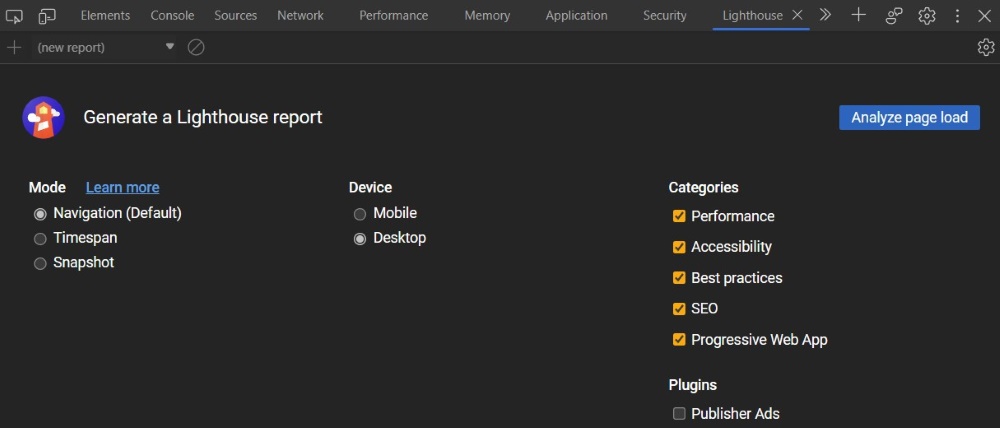The height and width of the screenshot is (428, 1000).
Task: Go to the Memory tab
Action: click(x=487, y=16)
